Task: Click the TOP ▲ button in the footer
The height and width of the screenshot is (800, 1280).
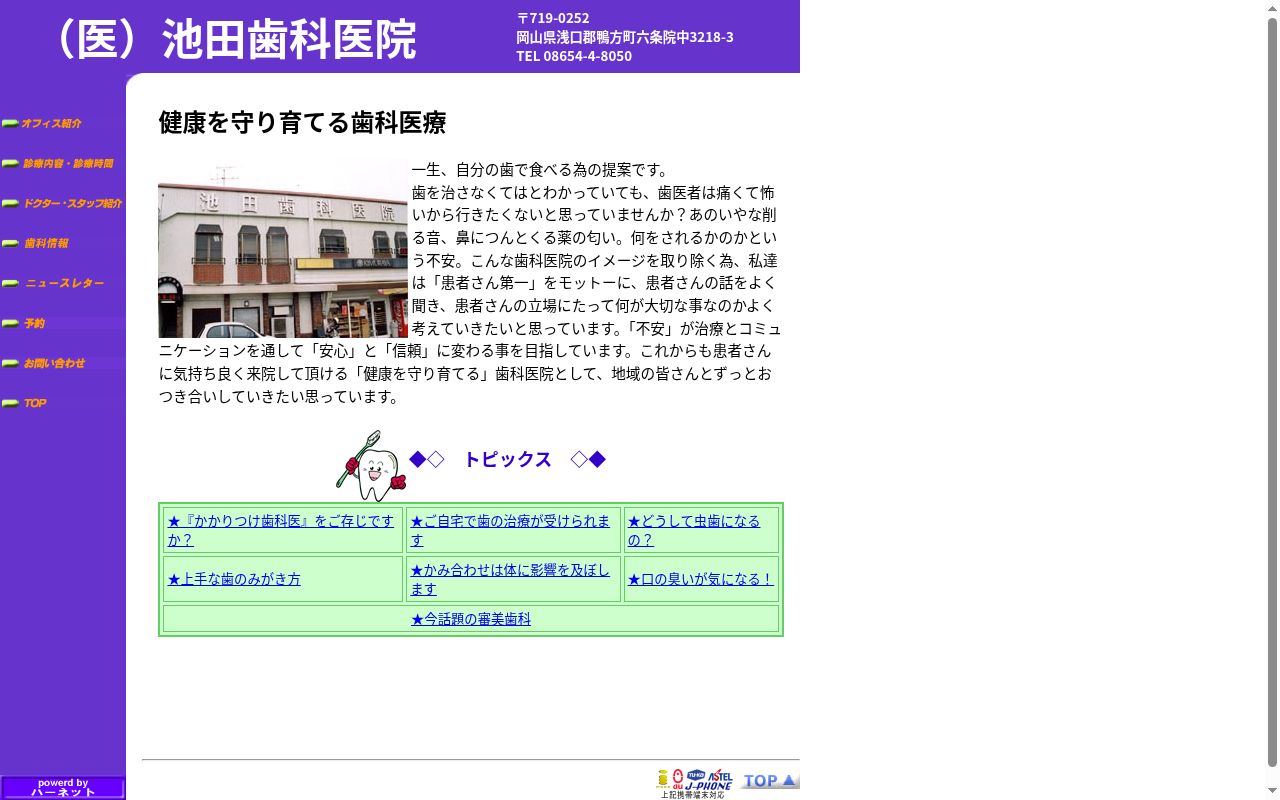Action: [770, 780]
